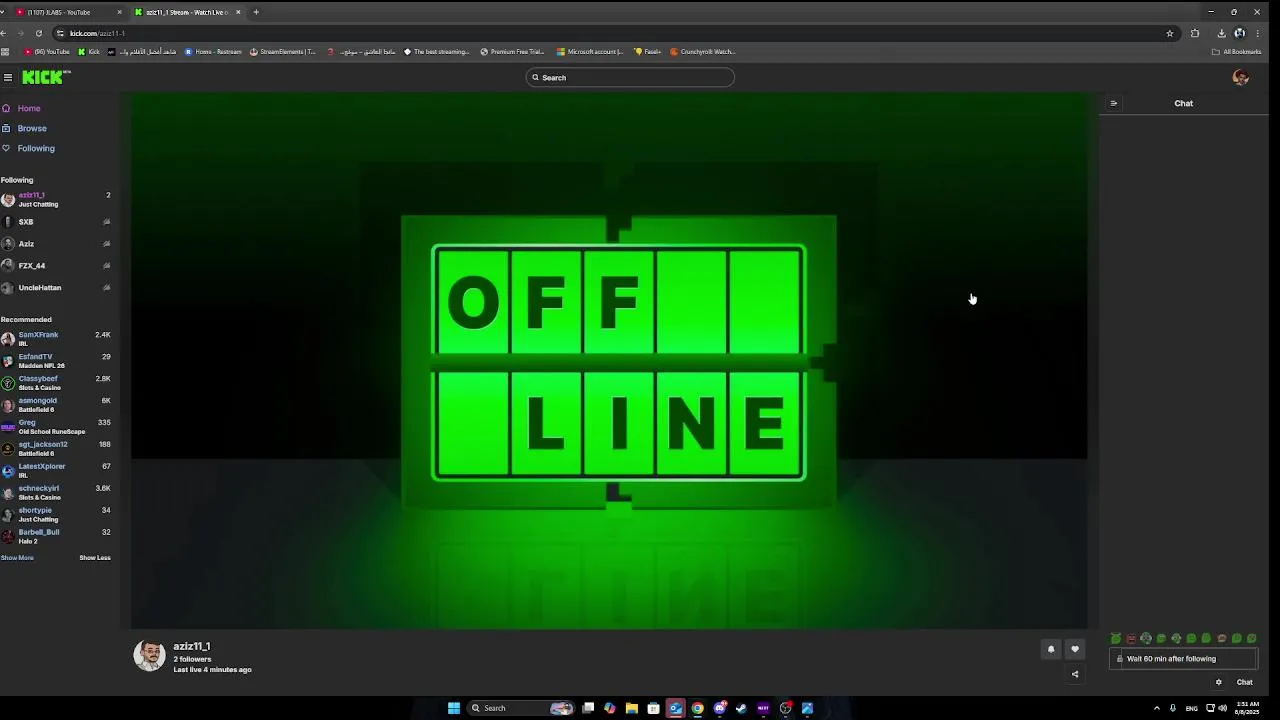Open asmongold recommended channel
Image resolution: width=1280 pixels, height=720 pixels.
coord(56,405)
